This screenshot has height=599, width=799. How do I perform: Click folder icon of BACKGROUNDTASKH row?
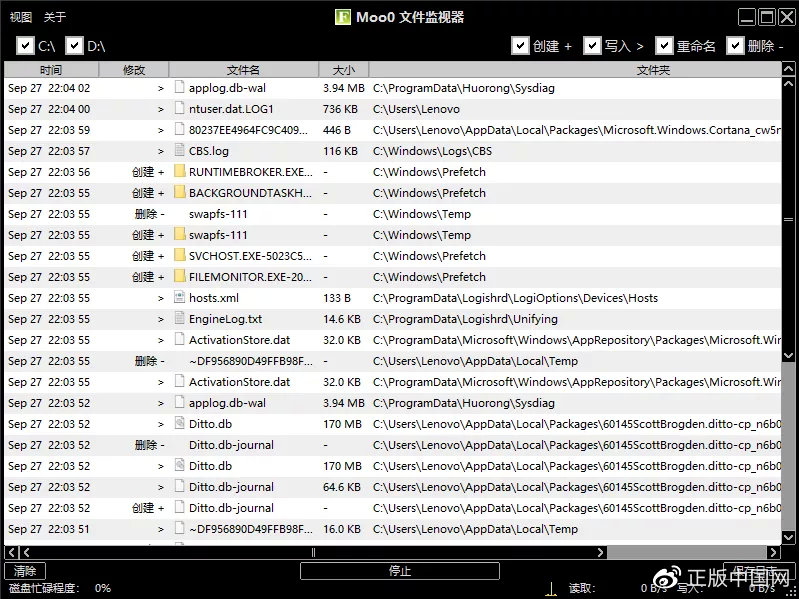click(179, 193)
